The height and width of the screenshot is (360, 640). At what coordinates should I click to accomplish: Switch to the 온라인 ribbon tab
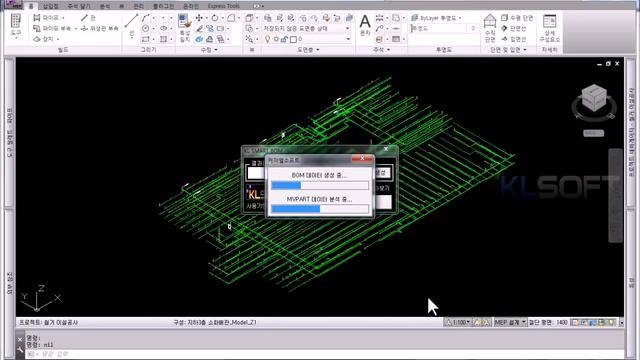[191, 6]
